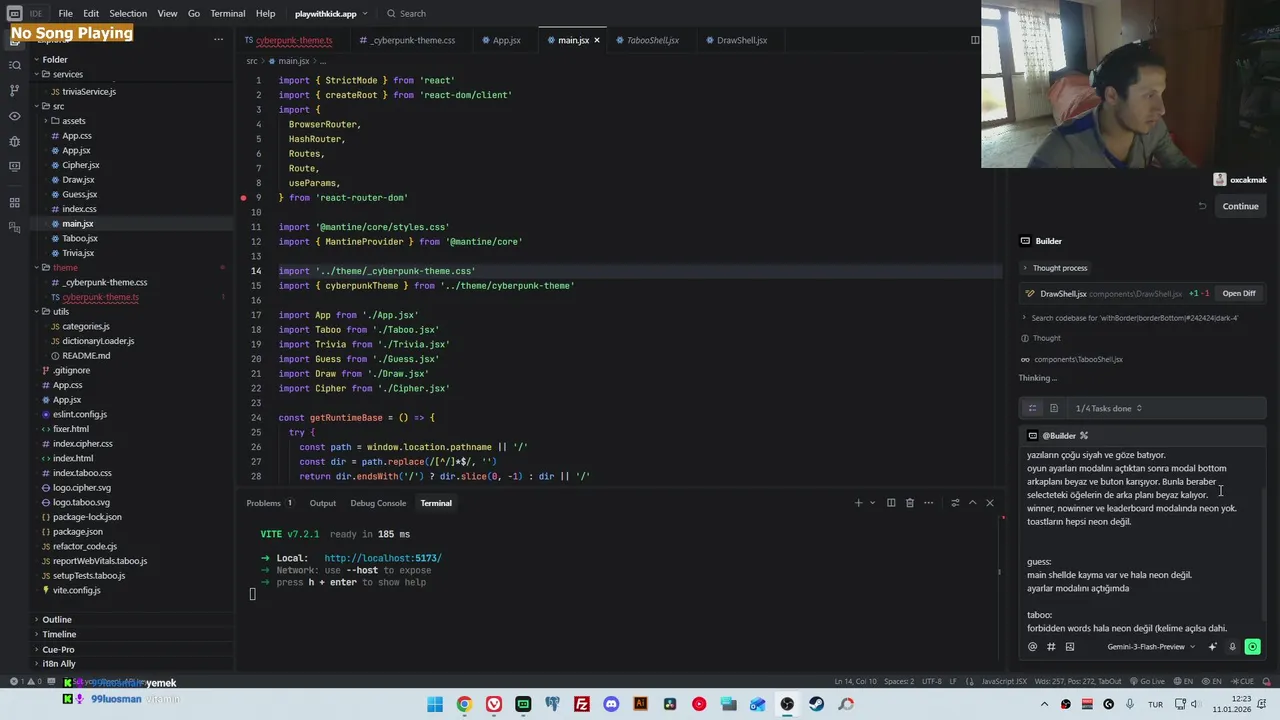
Task: Open the Selection menu
Action: pyautogui.click(x=128, y=13)
